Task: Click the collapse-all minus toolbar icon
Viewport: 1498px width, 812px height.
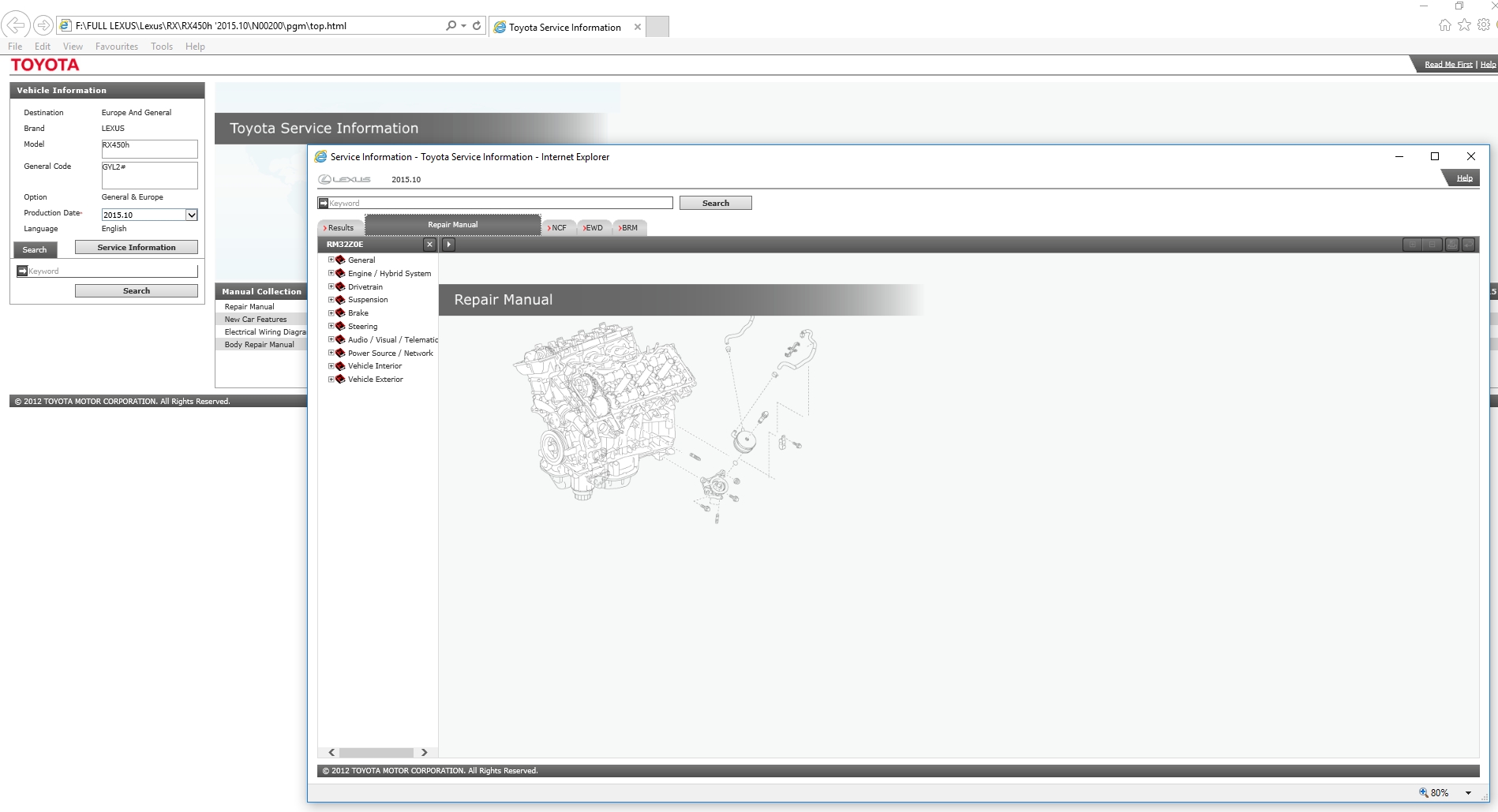Action: [1432, 245]
